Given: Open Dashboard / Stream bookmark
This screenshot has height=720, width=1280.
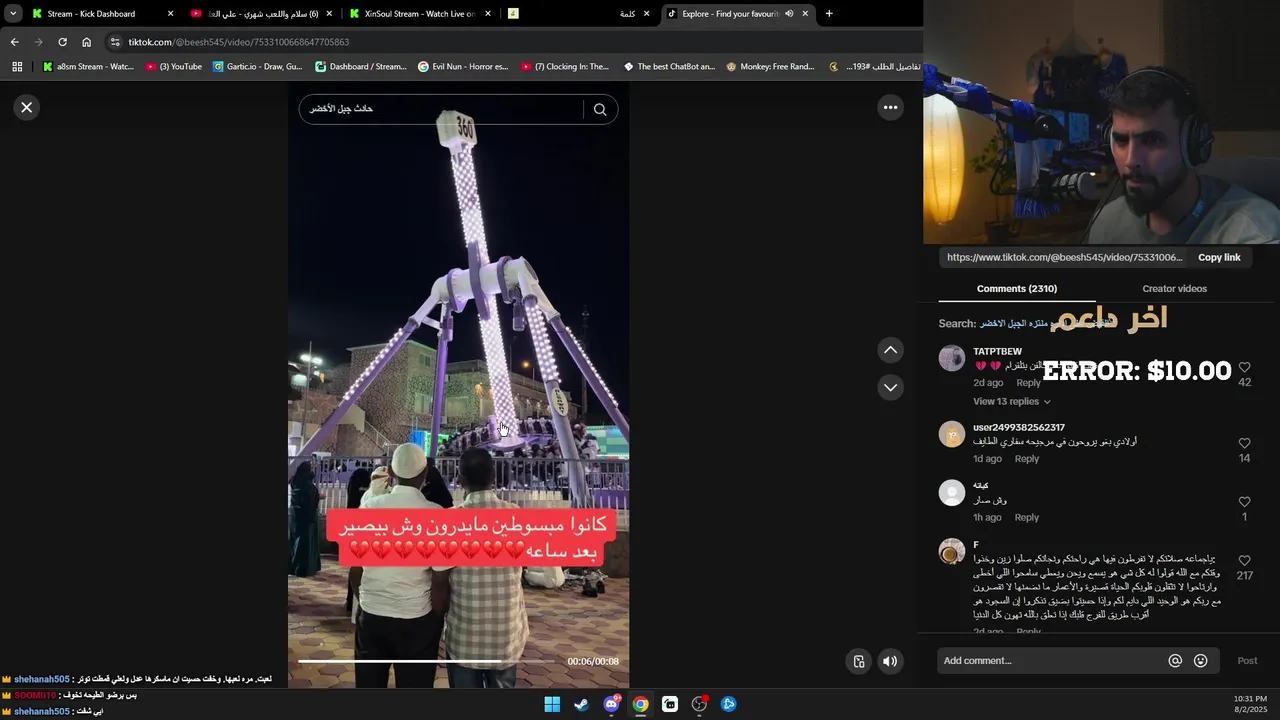Looking at the screenshot, I should pos(361,67).
